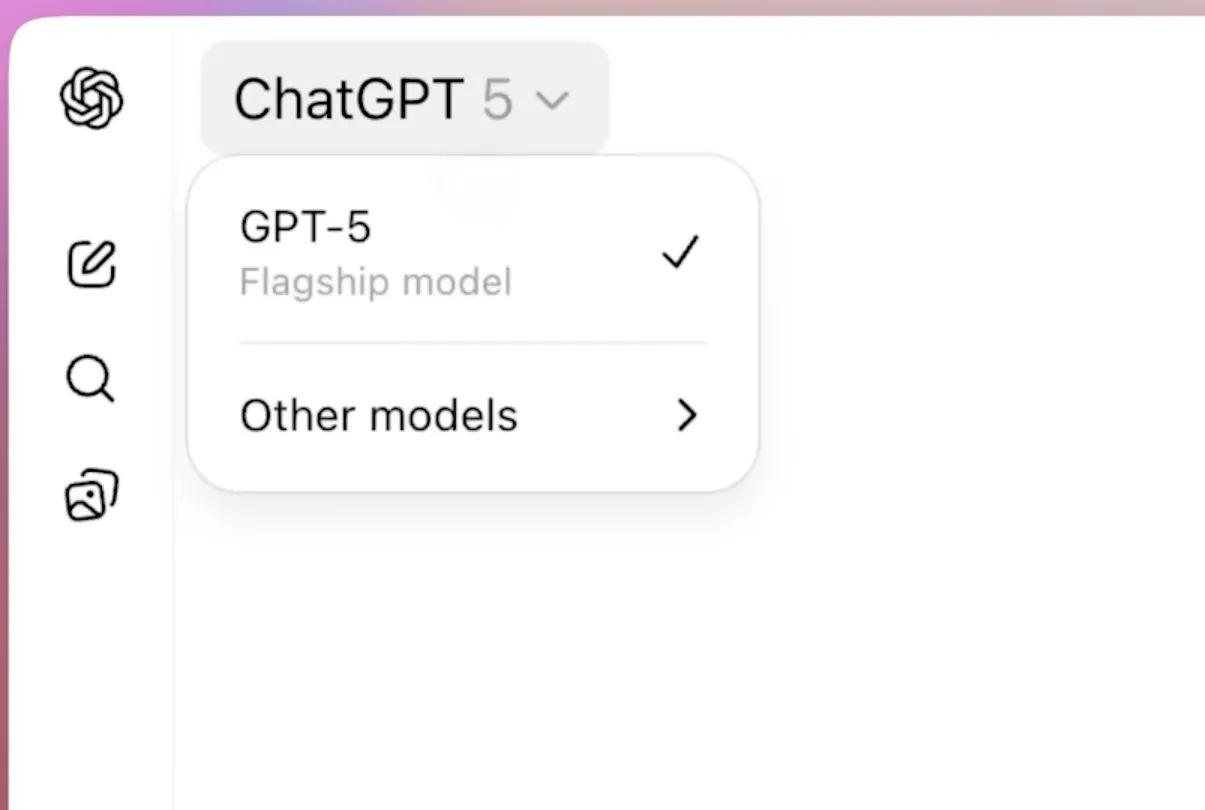This screenshot has height=810, width=1205.
Task: Open the image library icon
Action: click(x=92, y=495)
